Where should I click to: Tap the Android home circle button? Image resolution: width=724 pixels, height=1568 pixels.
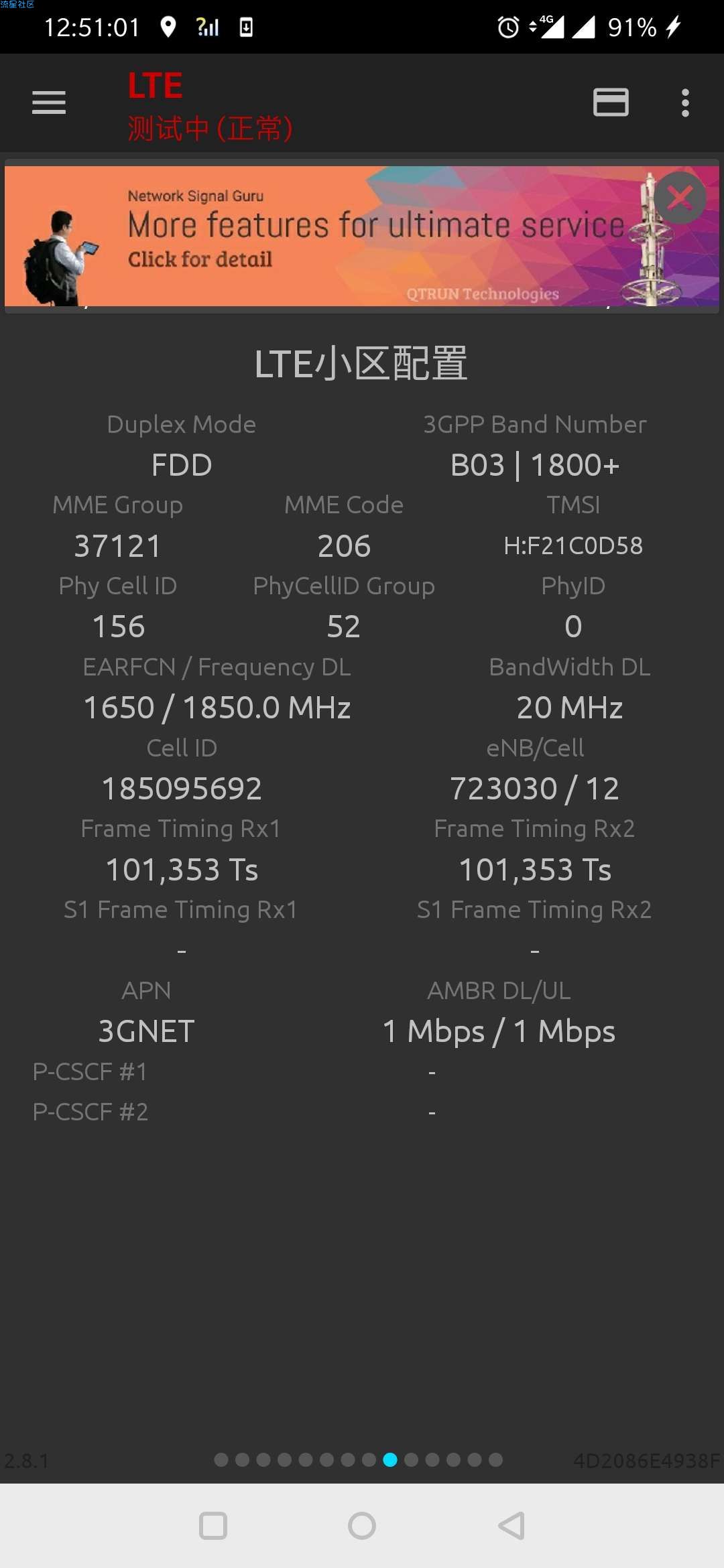(362, 1526)
